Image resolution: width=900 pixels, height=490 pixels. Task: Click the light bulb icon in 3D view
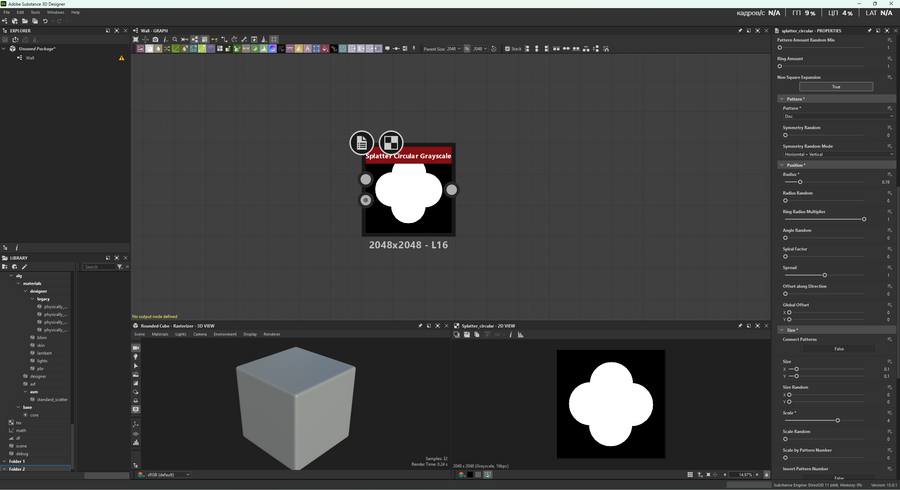[x=136, y=357]
